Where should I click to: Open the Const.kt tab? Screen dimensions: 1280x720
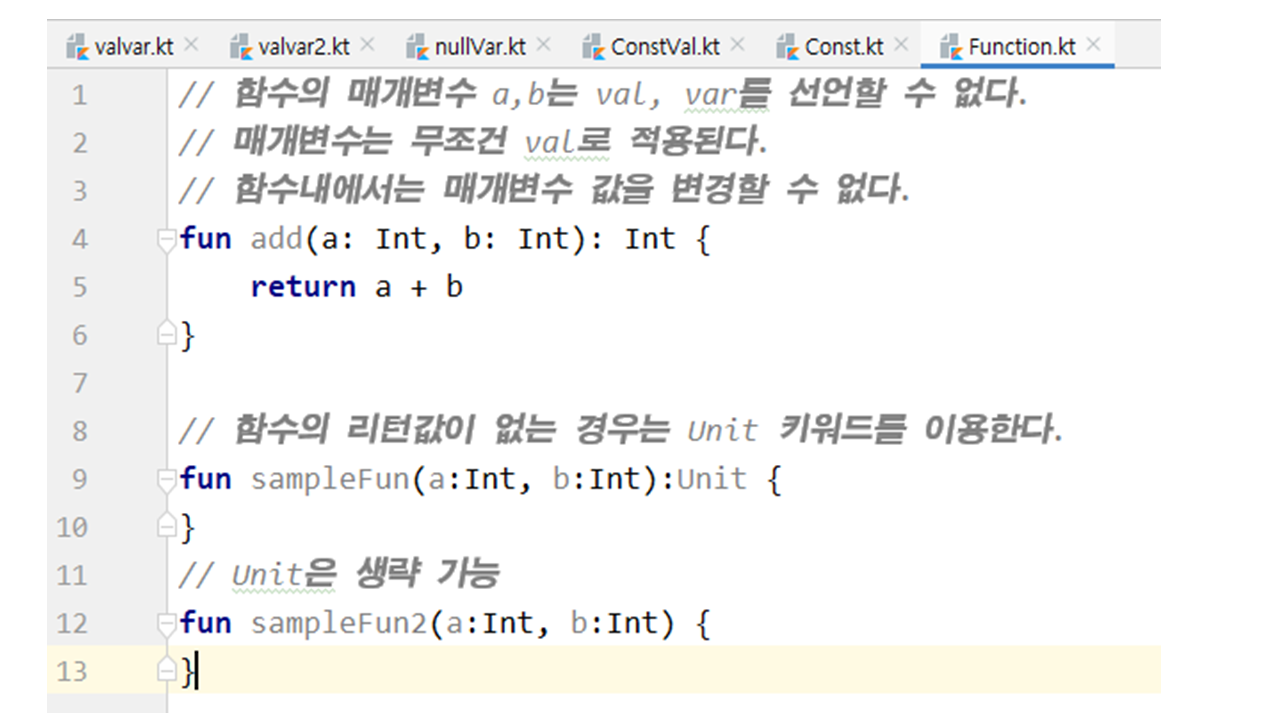click(x=843, y=46)
